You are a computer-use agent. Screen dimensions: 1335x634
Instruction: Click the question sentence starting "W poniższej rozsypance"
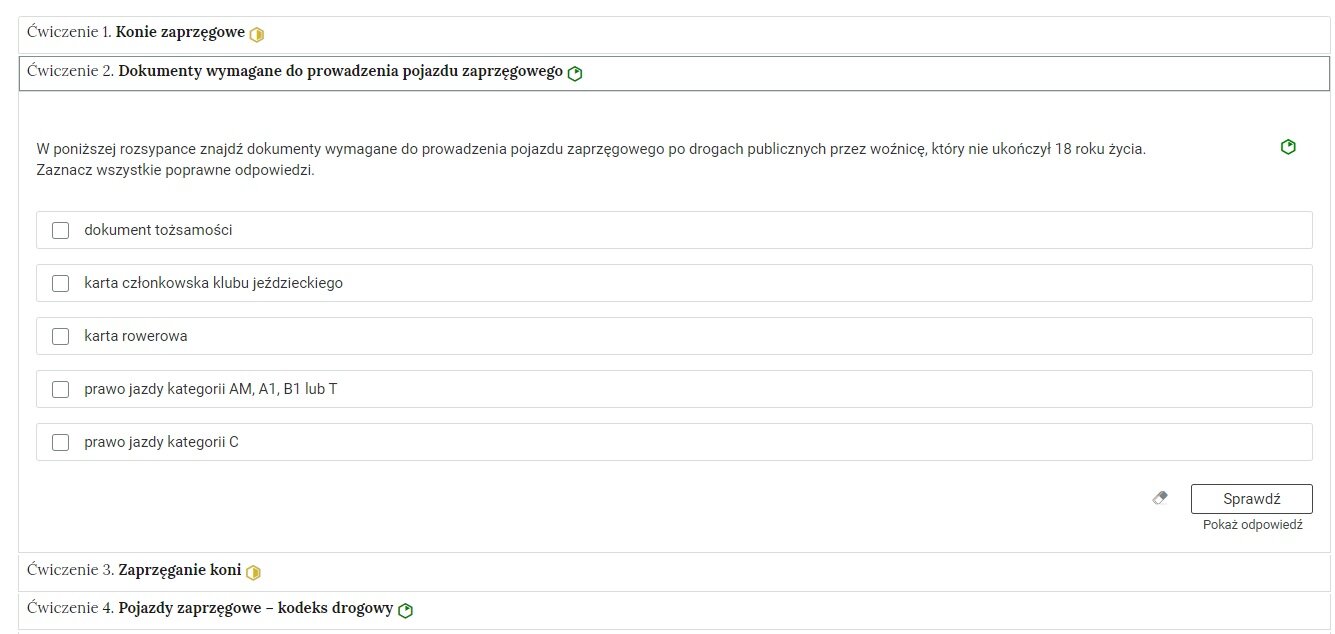click(590, 149)
